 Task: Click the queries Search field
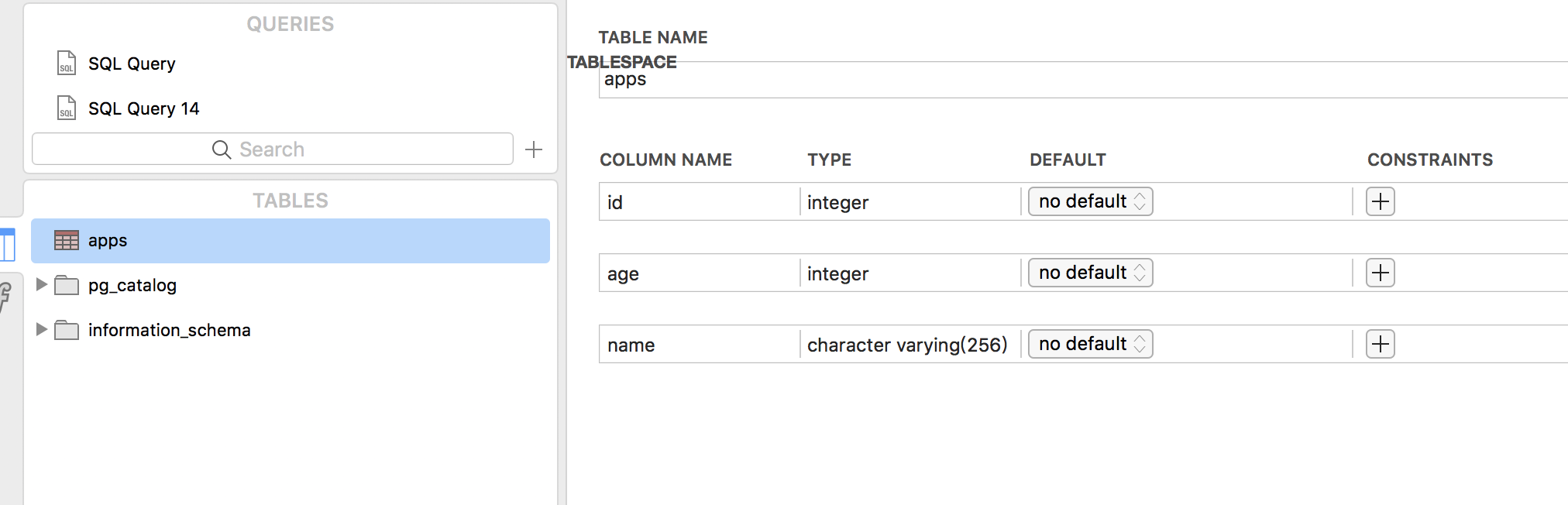273,149
